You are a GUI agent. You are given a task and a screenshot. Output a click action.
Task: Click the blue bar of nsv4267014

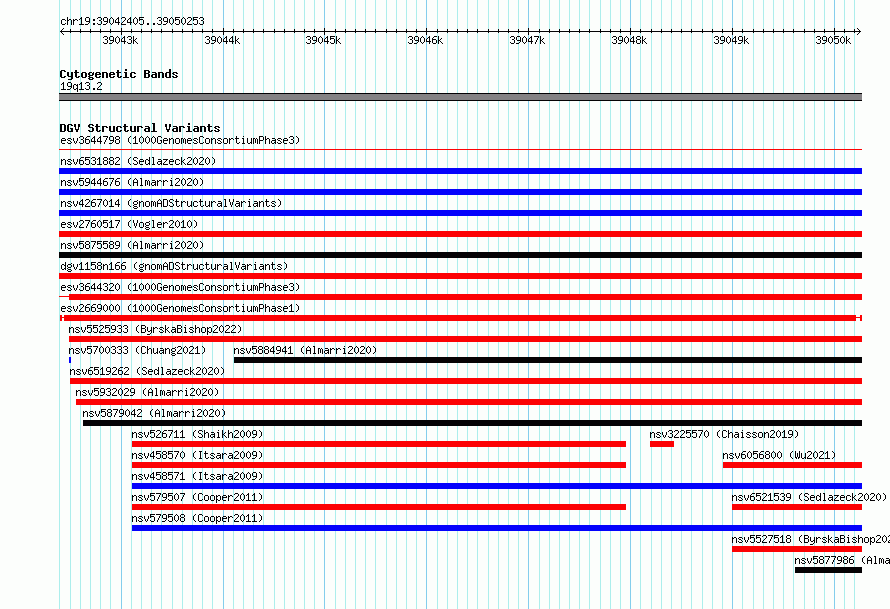460,213
